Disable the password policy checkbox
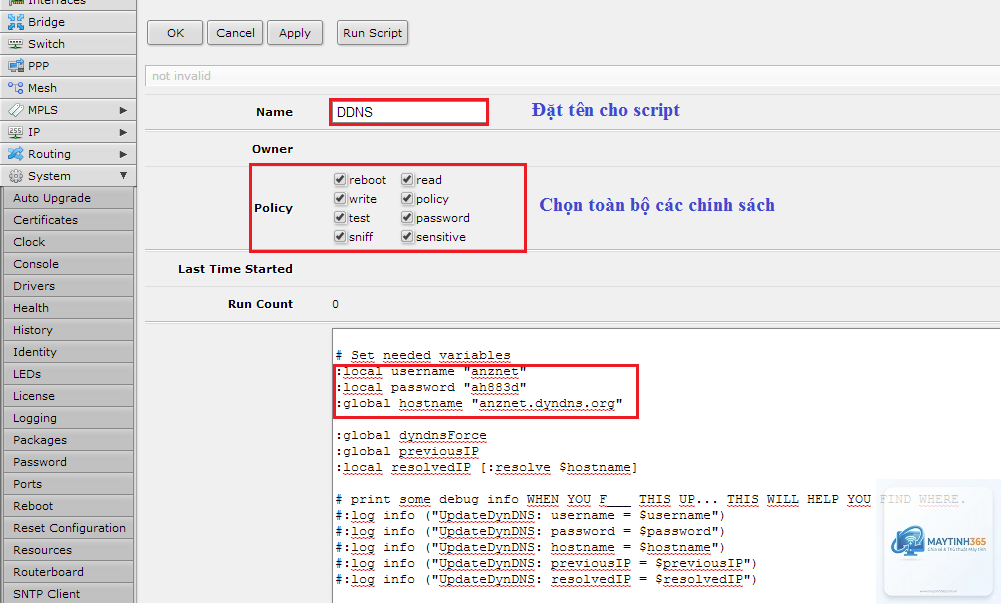 coord(407,218)
